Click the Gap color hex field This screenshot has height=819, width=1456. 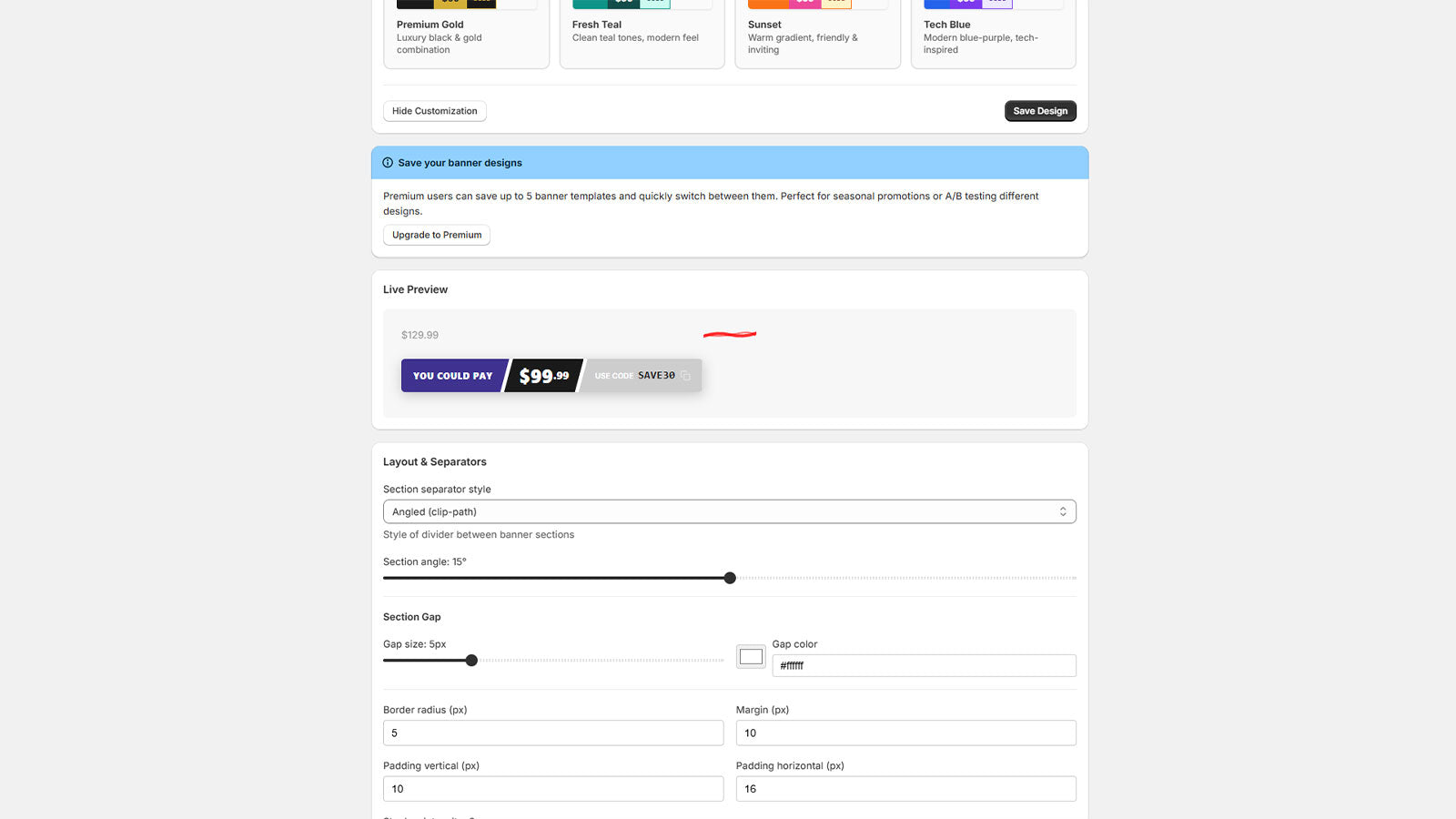click(924, 666)
